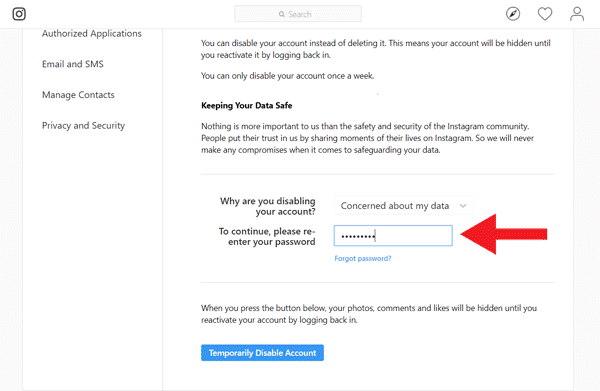600x391 pixels.
Task: Open the Activity heart icon
Action: (545, 14)
